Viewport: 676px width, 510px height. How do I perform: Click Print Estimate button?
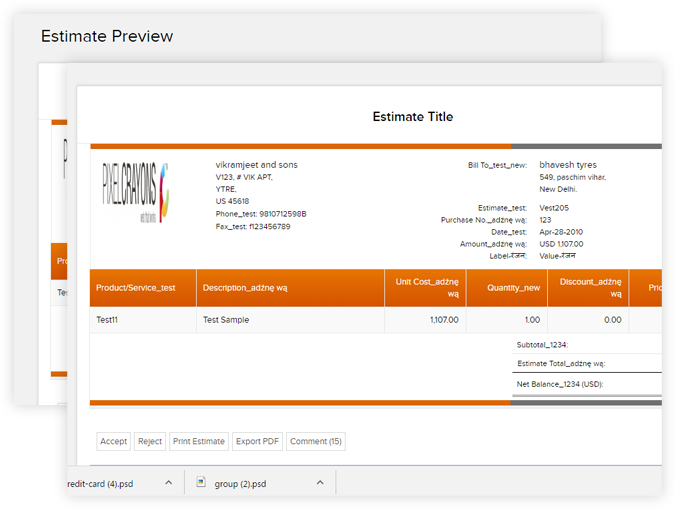coord(199,441)
